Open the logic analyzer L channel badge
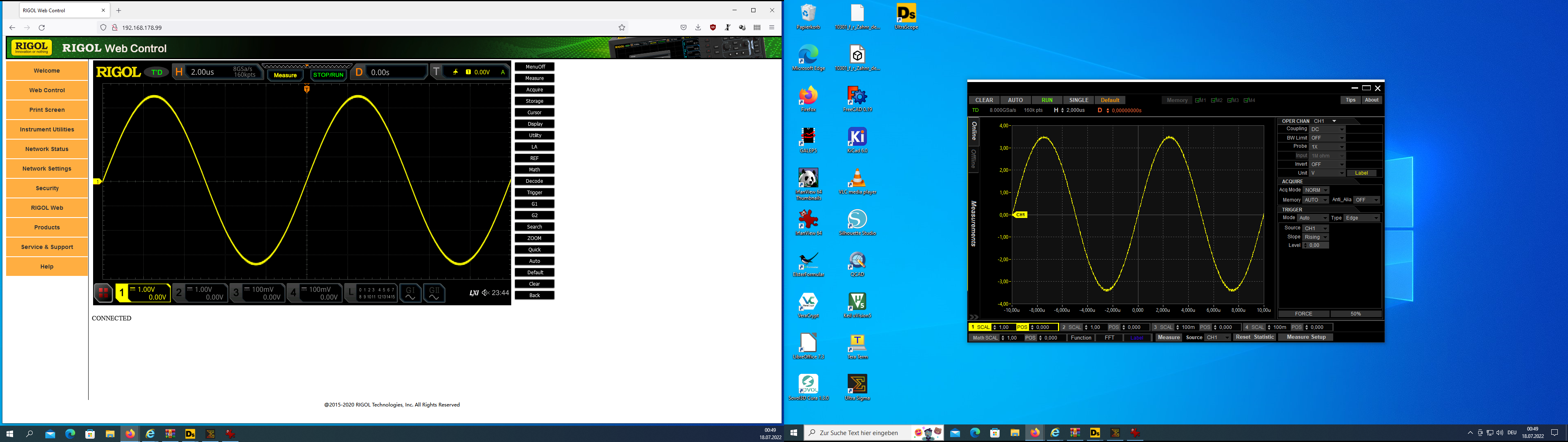The image size is (1568, 442). [x=371, y=293]
